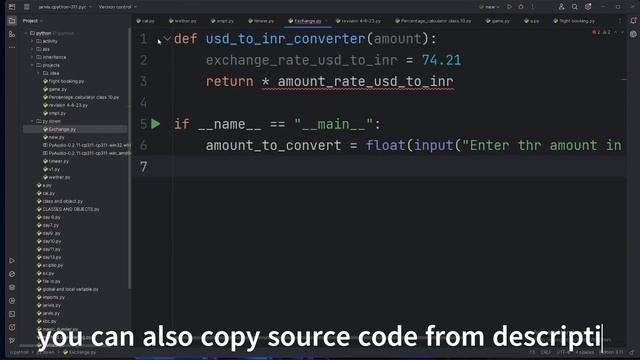
Task: Open the Structure tool window icon
Action: pos(12,34)
